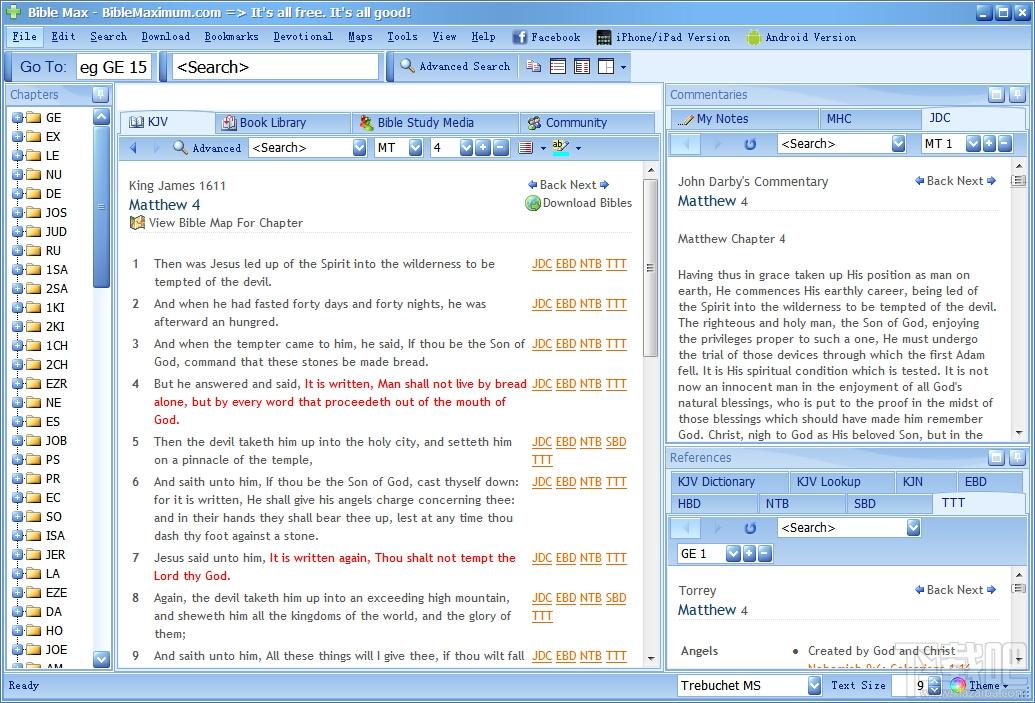Click the JDC link for verse 1
Image resolution: width=1035 pixels, height=703 pixels.
[x=542, y=264]
